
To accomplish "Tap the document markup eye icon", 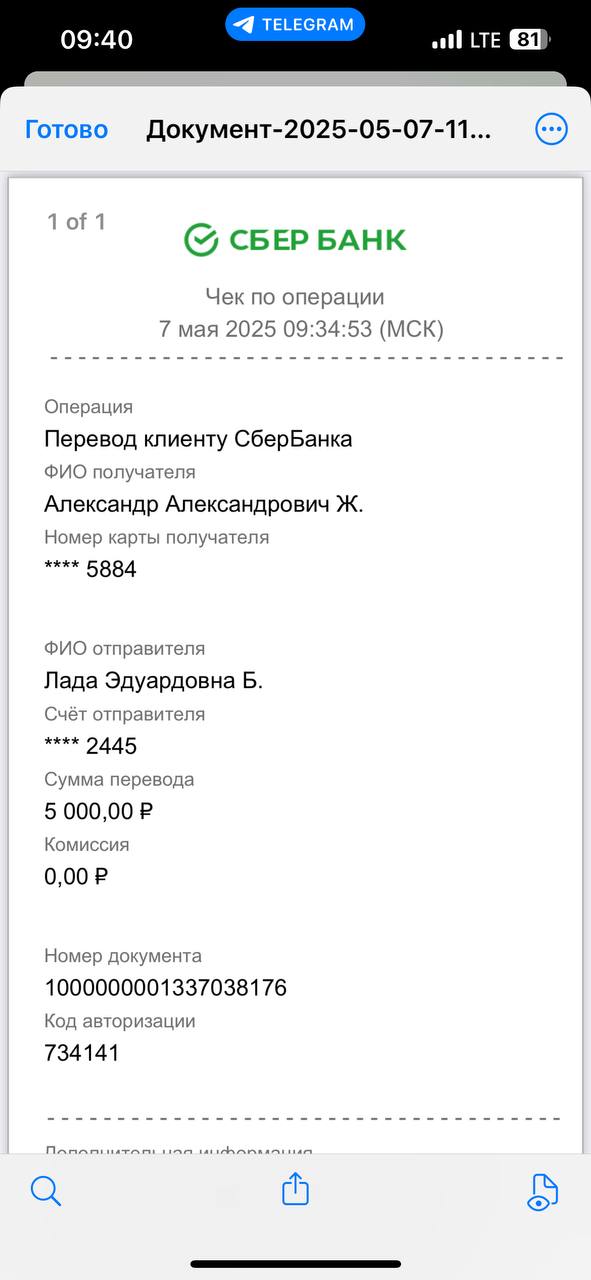I will point(542,1191).
